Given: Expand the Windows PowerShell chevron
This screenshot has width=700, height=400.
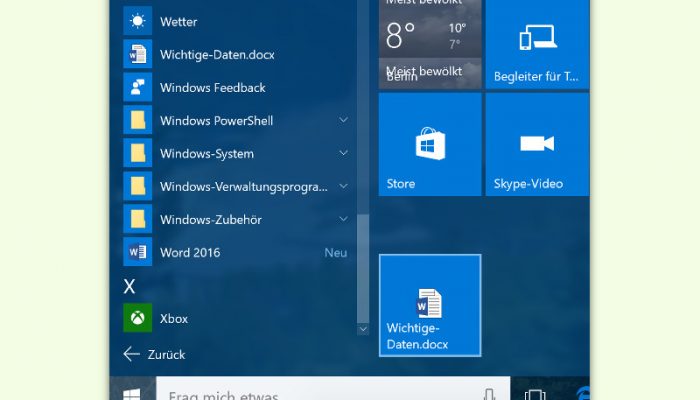Looking at the screenshot, I should point(343,120).
